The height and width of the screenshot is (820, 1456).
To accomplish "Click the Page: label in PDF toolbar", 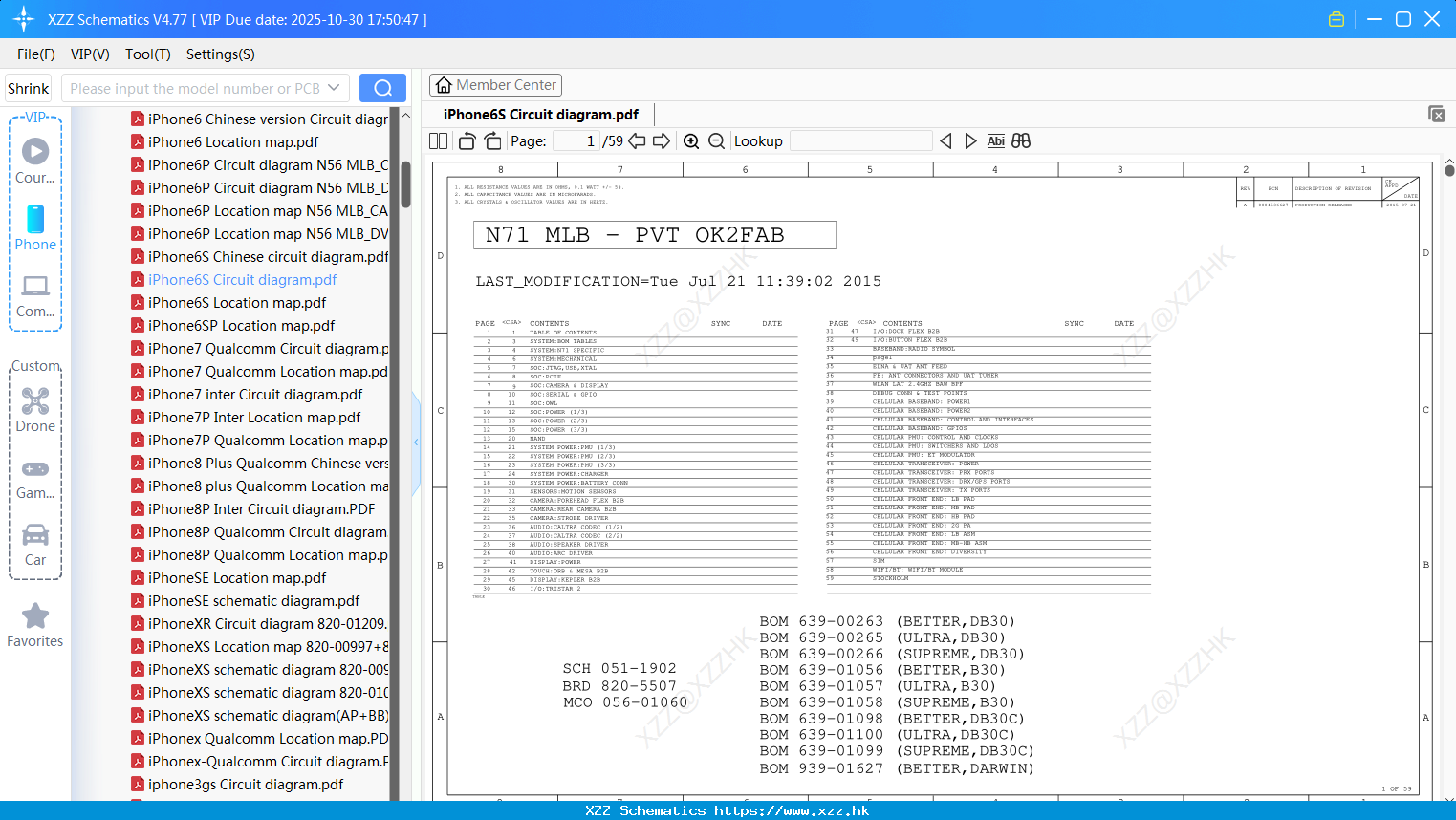I will click(x=529, y=141).
